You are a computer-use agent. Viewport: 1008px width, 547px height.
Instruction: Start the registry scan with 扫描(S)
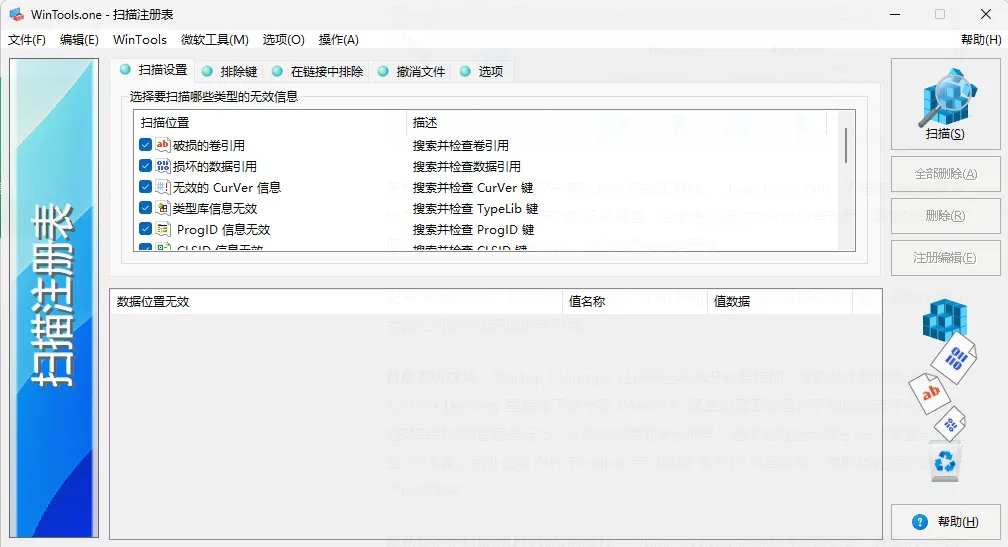[945, 104]
